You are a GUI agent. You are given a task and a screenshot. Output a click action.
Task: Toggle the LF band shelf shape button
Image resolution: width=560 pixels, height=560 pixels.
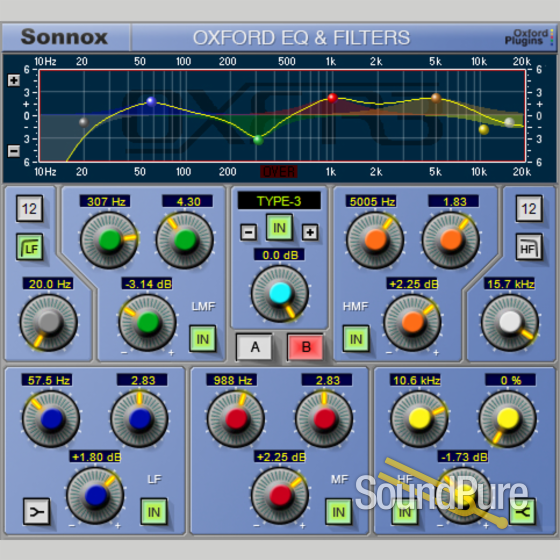coord(36,512)
